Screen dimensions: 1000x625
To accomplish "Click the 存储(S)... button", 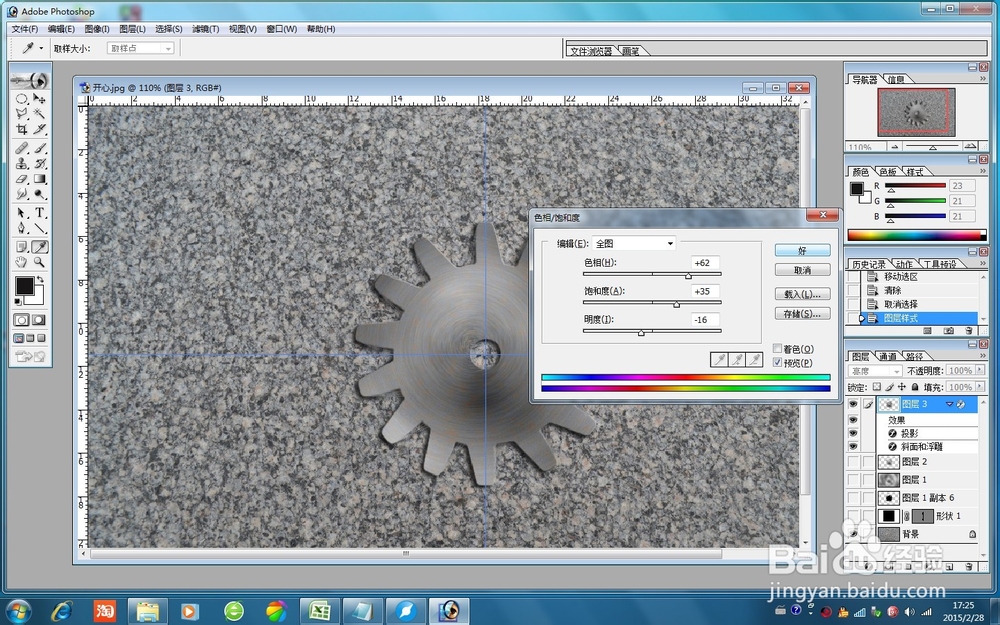I will point(802,313).
